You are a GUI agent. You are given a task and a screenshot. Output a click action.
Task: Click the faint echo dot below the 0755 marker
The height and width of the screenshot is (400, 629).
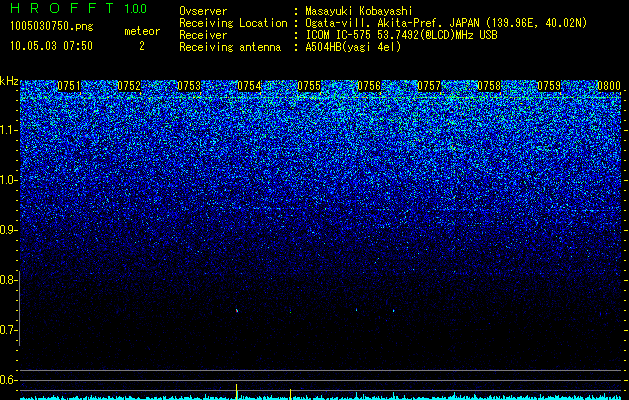point(290,312)
